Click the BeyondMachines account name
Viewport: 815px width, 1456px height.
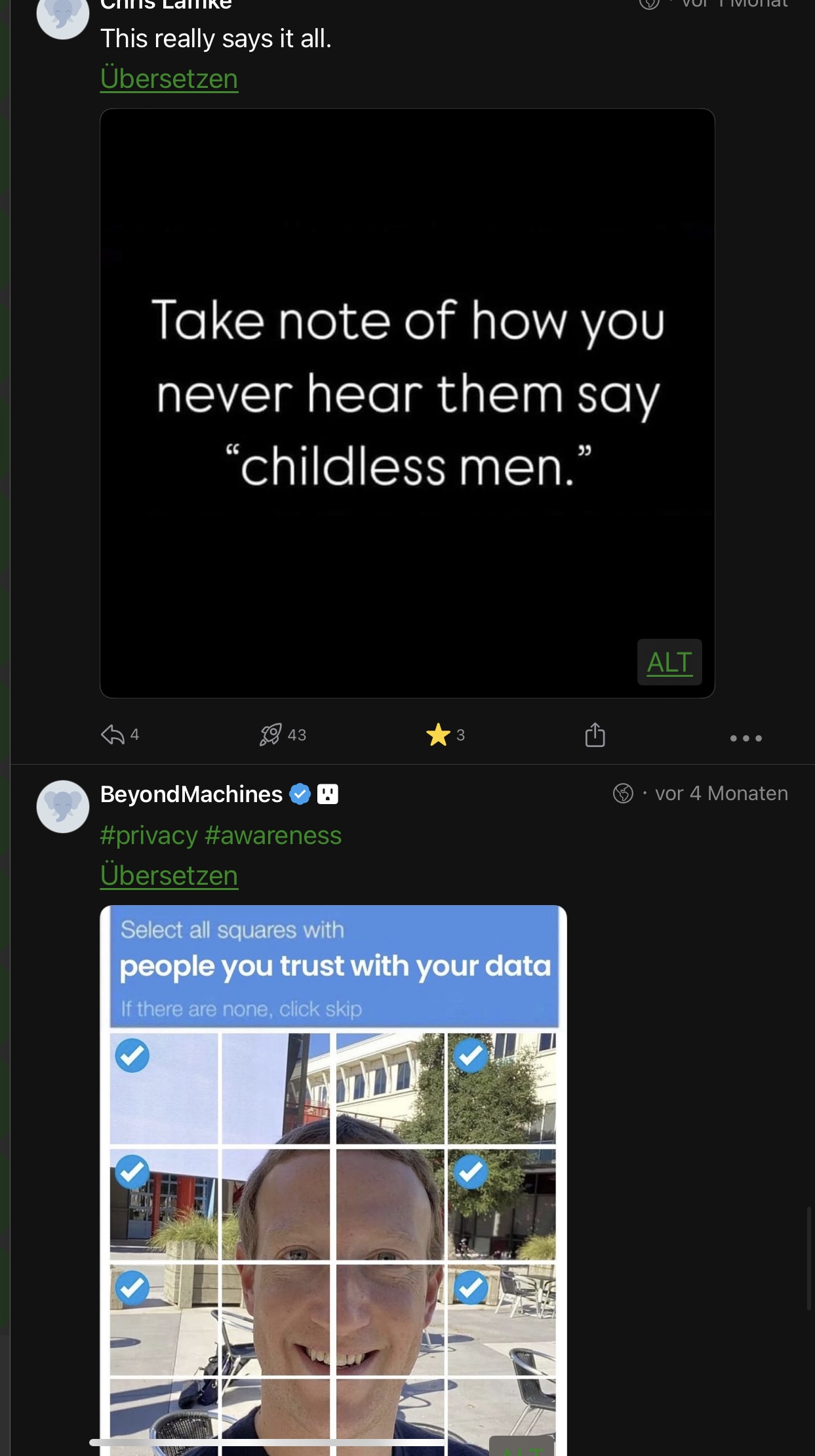tap(191, 794)
